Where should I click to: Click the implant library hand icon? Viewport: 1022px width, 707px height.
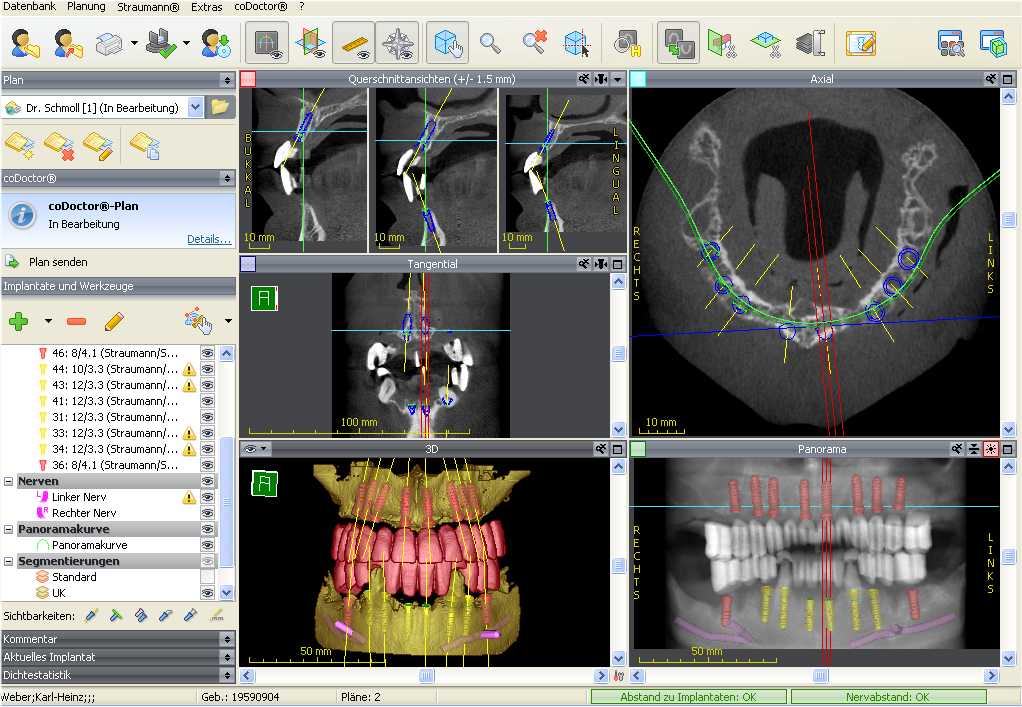[x=198, y=321]
